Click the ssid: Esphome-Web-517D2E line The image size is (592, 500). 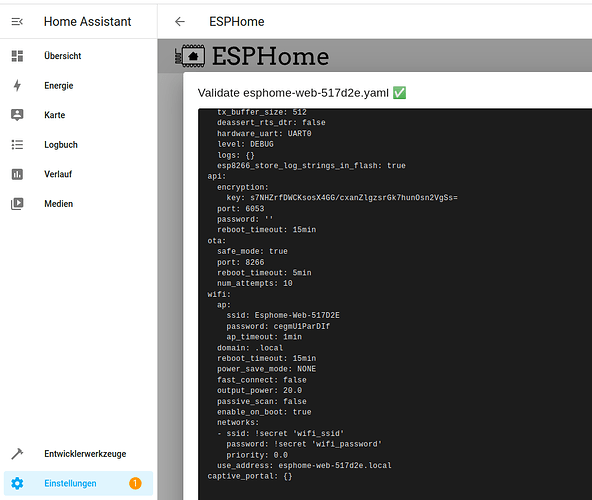pyautogui.click(x=283, y=315)
